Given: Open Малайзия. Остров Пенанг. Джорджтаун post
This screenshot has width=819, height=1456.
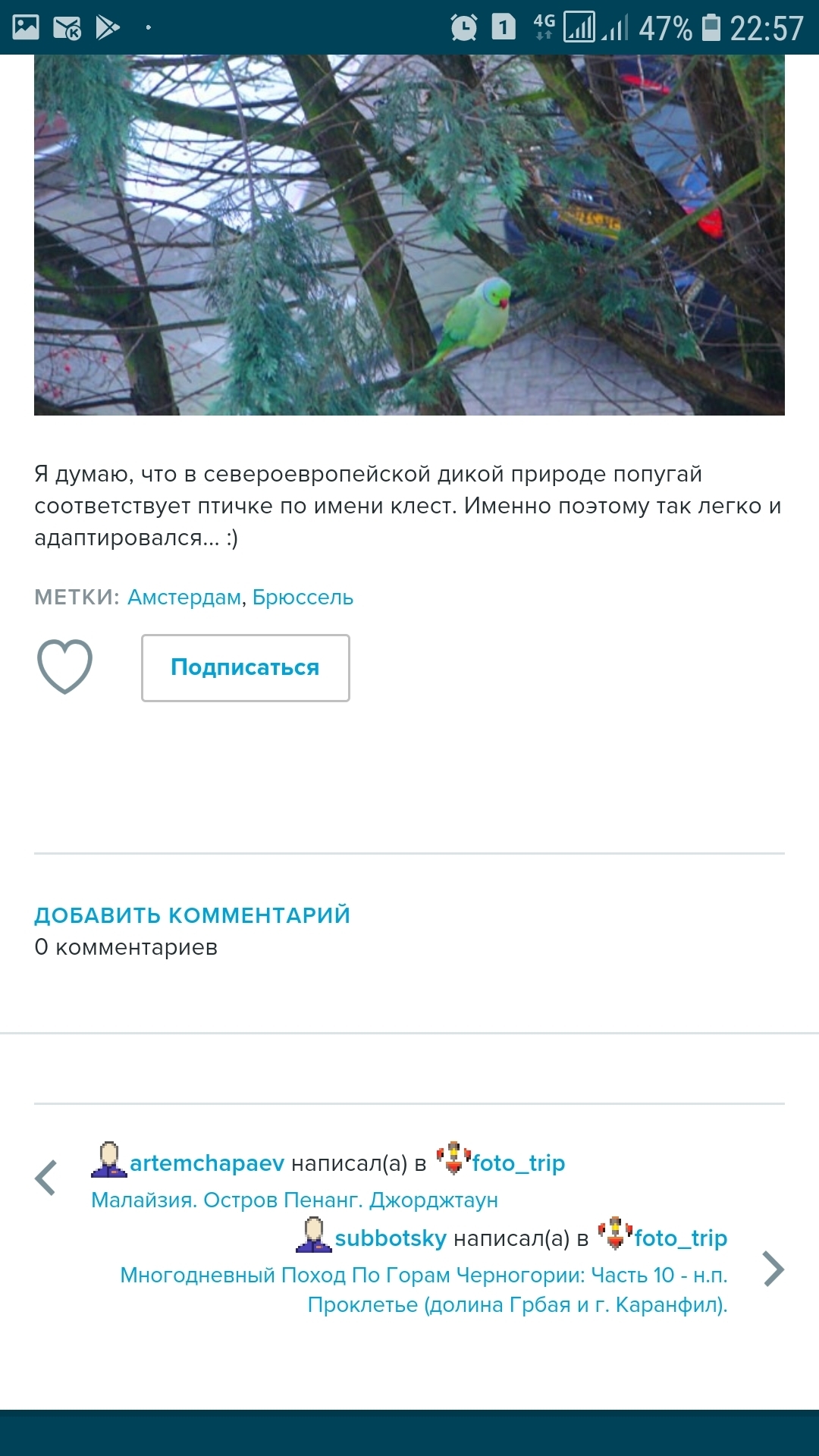Looking at the screenshot, I should pyautogui.click(x=294, y=1200).
